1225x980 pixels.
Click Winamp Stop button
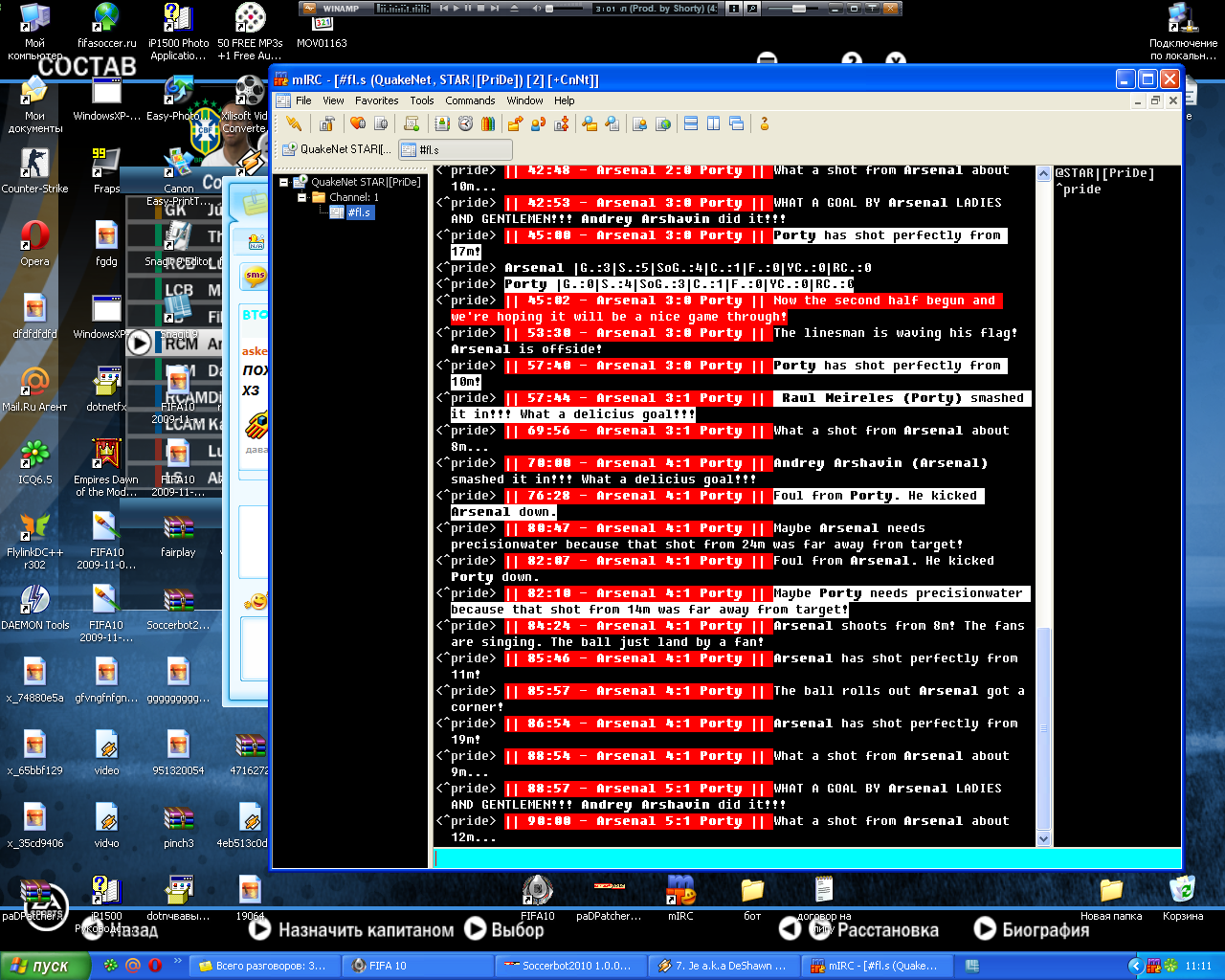[x=480, y=9]
